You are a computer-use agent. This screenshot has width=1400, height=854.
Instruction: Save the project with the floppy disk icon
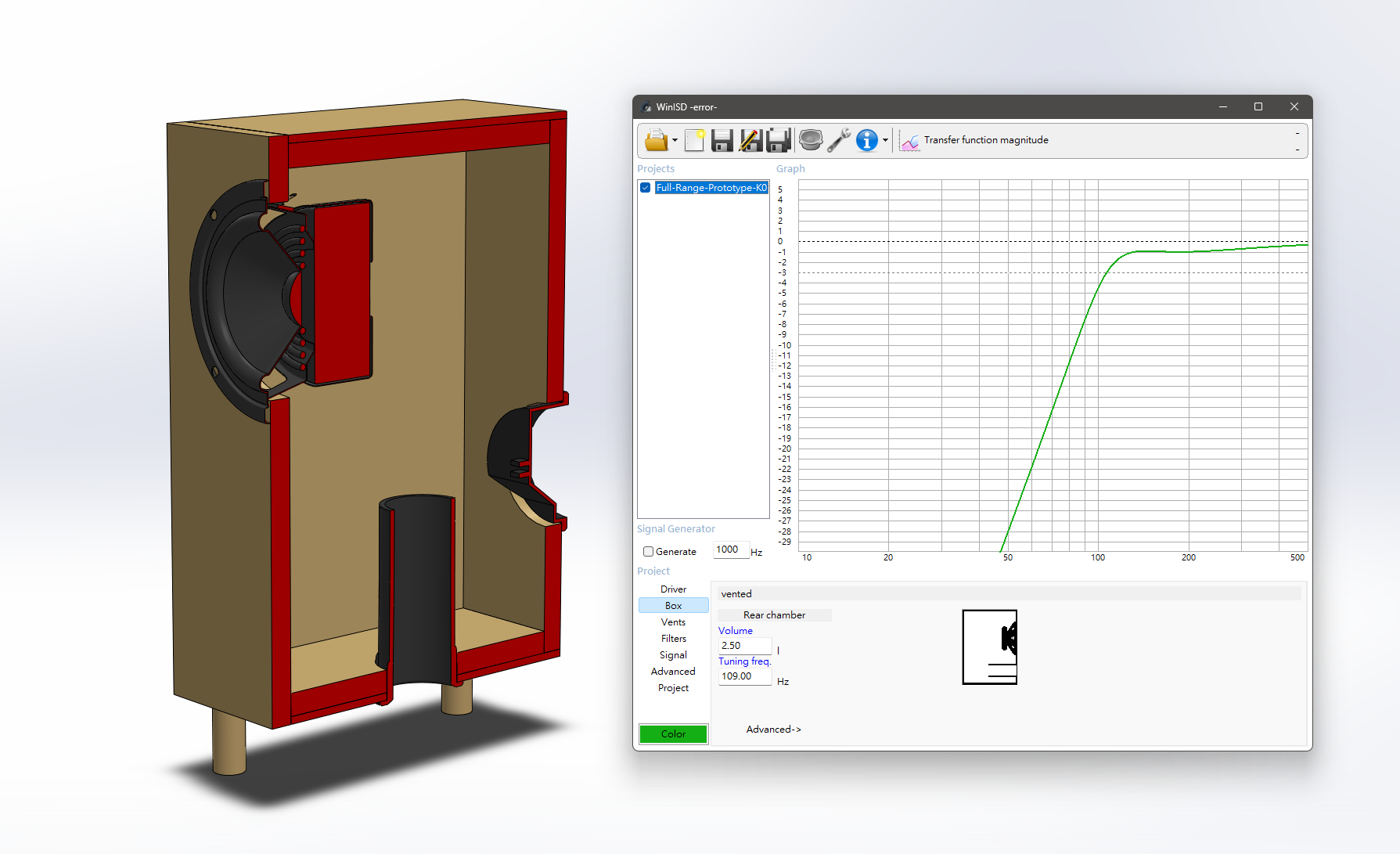click(722, 140)
